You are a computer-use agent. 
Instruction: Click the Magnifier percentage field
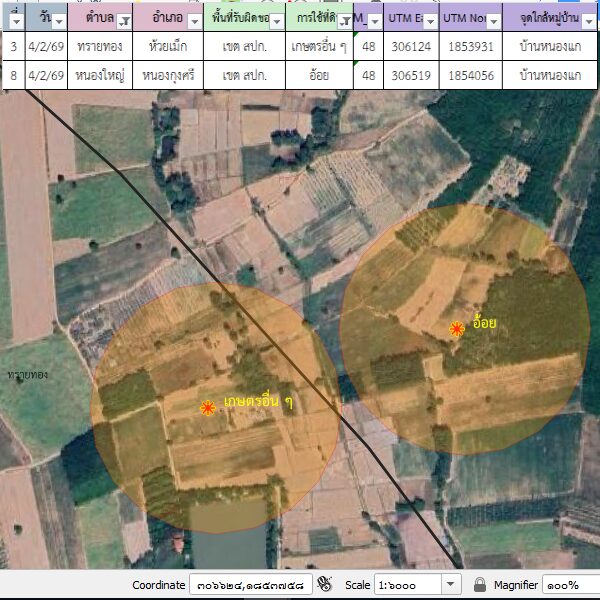[570, 584]
